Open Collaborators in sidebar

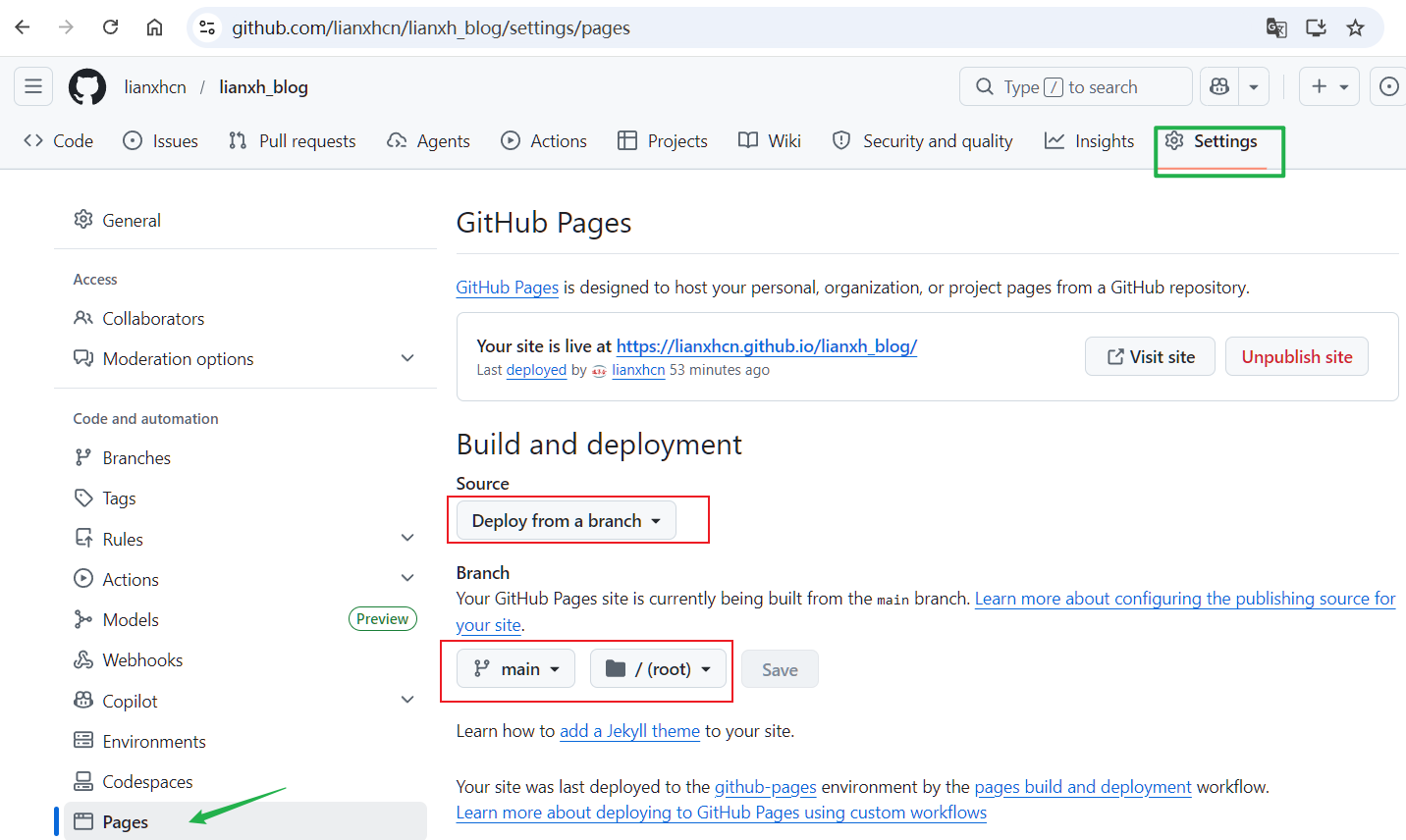point(245,318)
